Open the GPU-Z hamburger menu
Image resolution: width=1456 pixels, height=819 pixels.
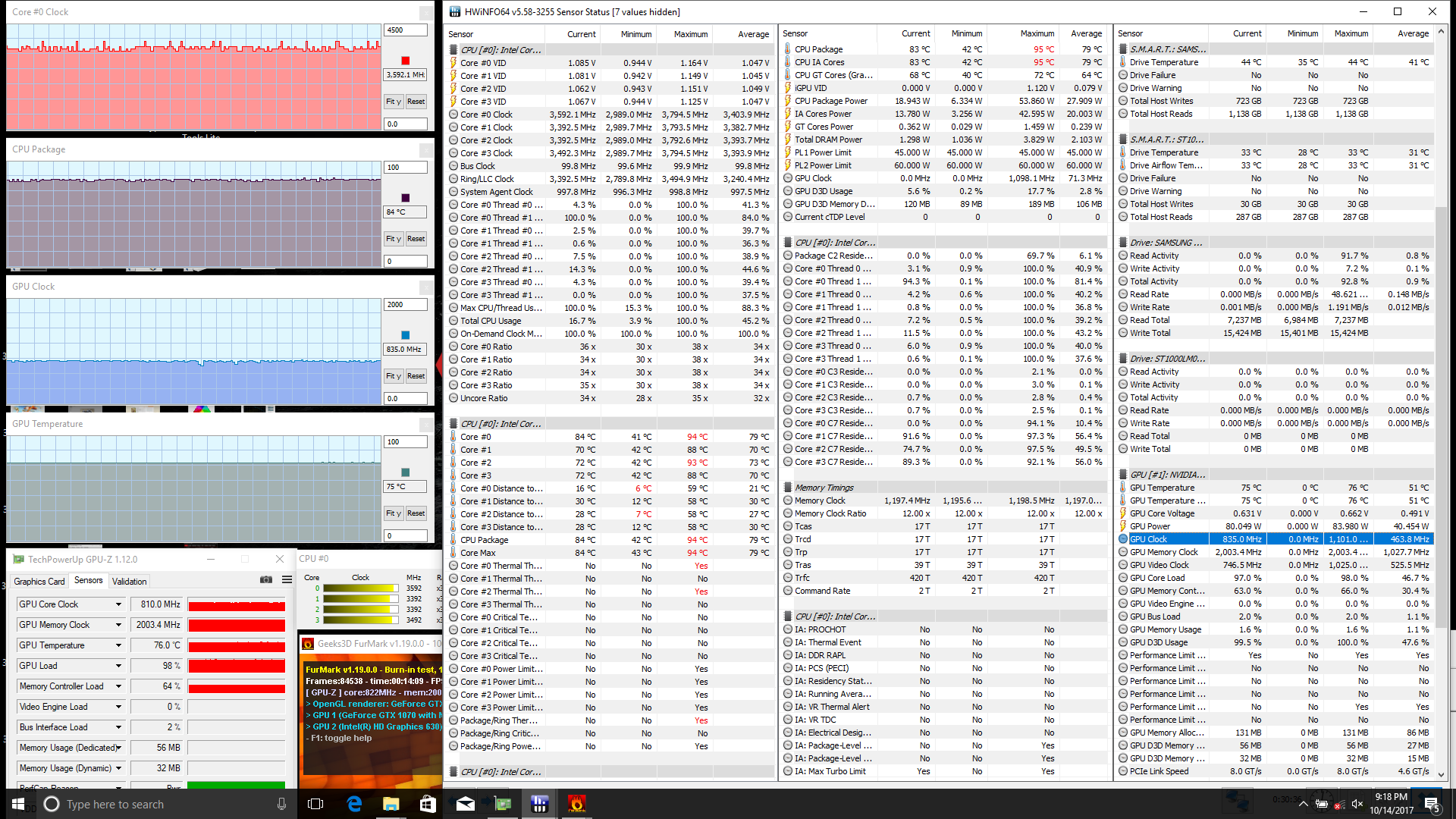(287, 580)
